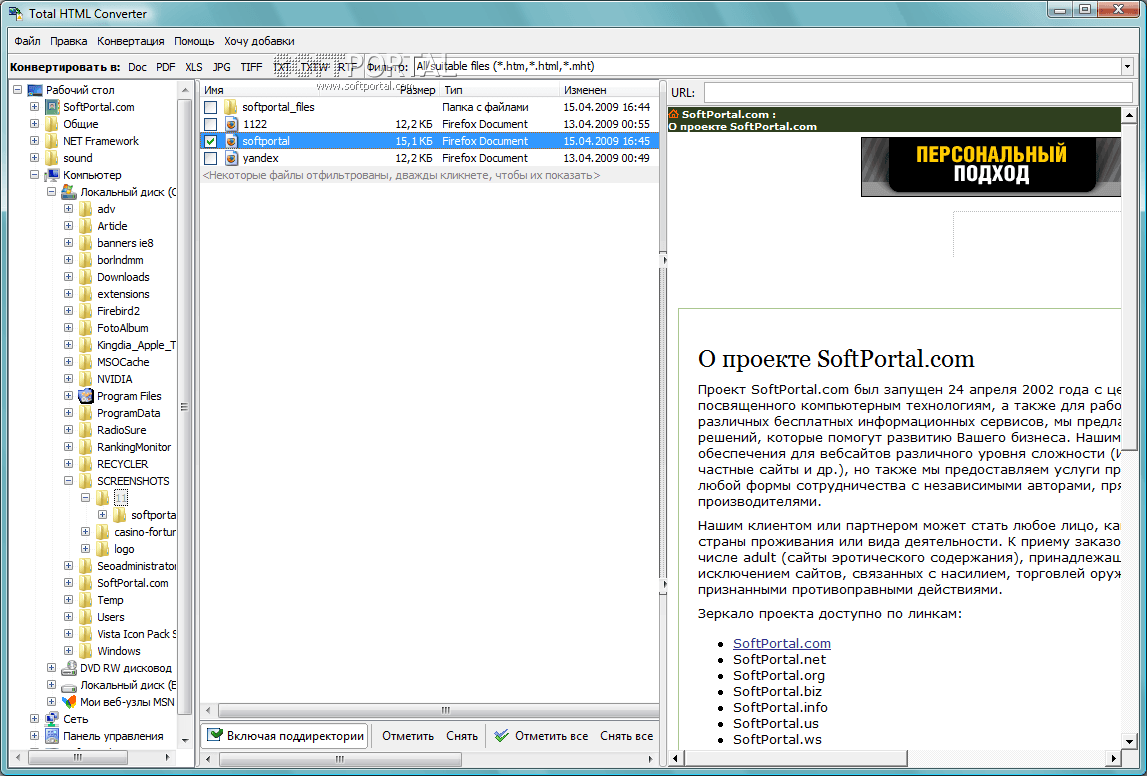Collapse the SCREENSHOTS folder node
This screenshot has width=1147, height=776.
[x=68, y=481]
